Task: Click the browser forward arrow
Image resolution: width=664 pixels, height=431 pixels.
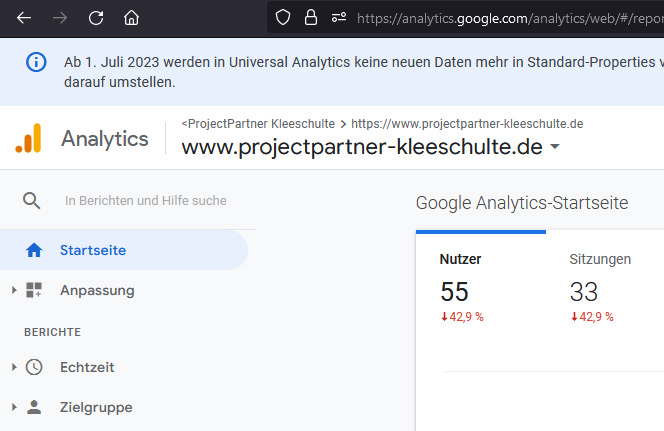Action: pyautogui.click(x=60, y=18)
